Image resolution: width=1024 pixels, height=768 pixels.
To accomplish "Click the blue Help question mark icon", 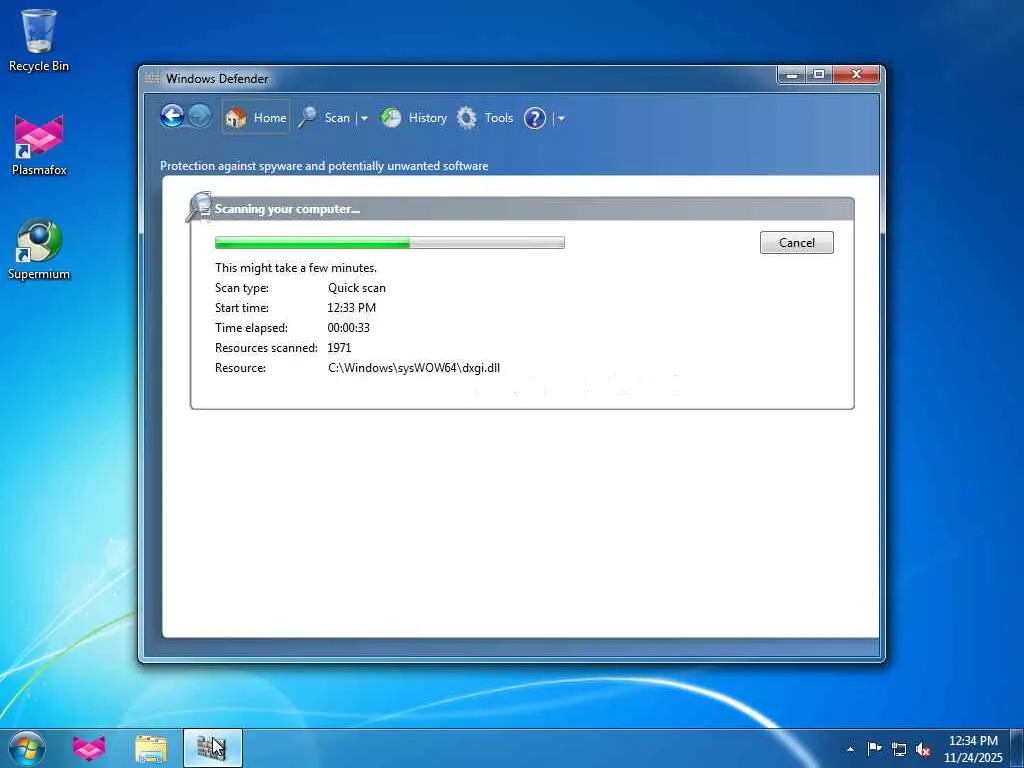I will pos(534,118).
